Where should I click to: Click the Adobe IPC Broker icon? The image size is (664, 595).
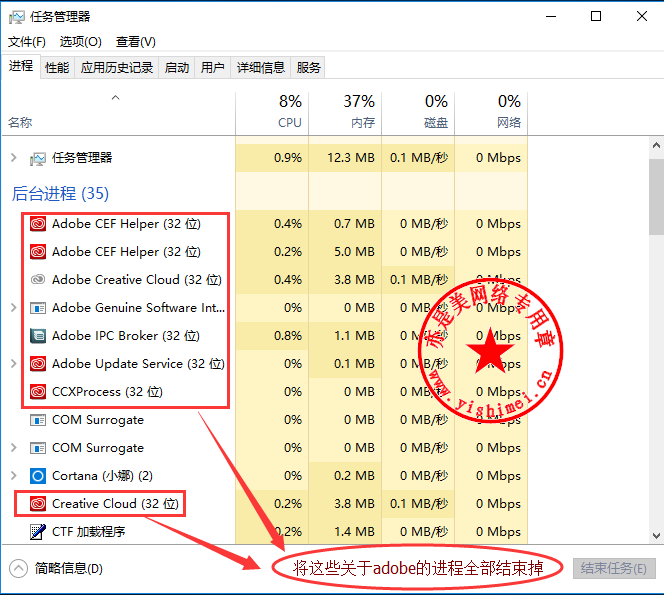38,336
